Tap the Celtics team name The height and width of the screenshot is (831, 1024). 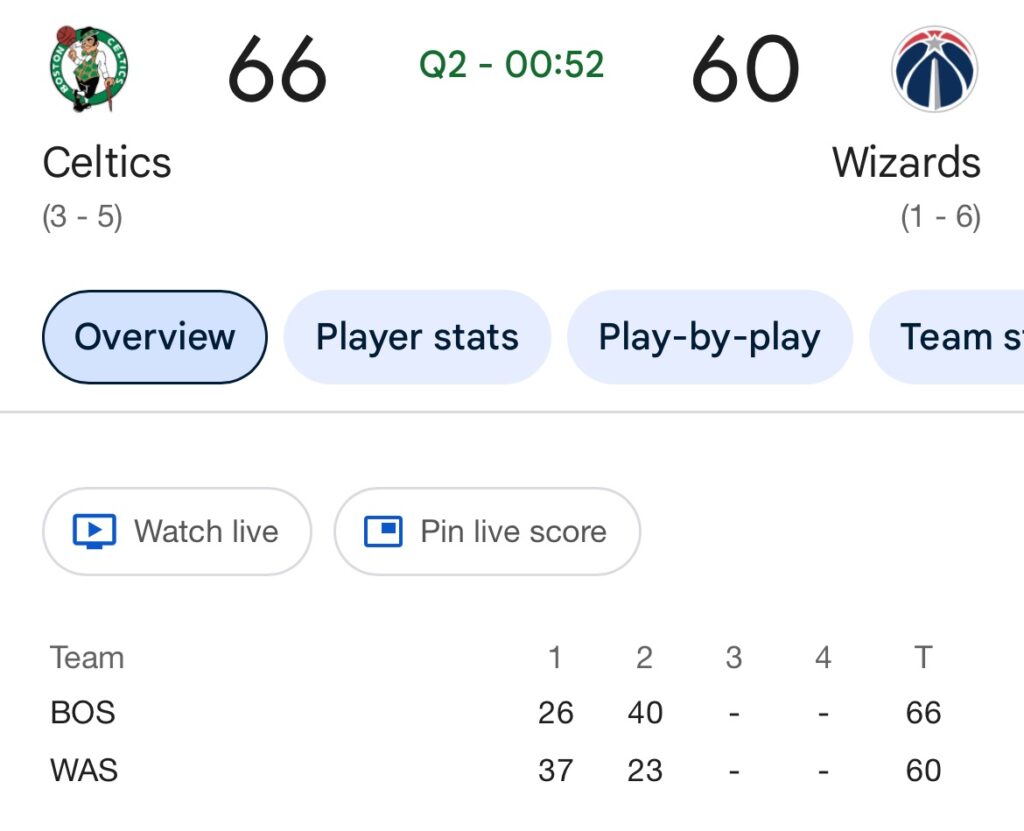(x=107, y=162)
